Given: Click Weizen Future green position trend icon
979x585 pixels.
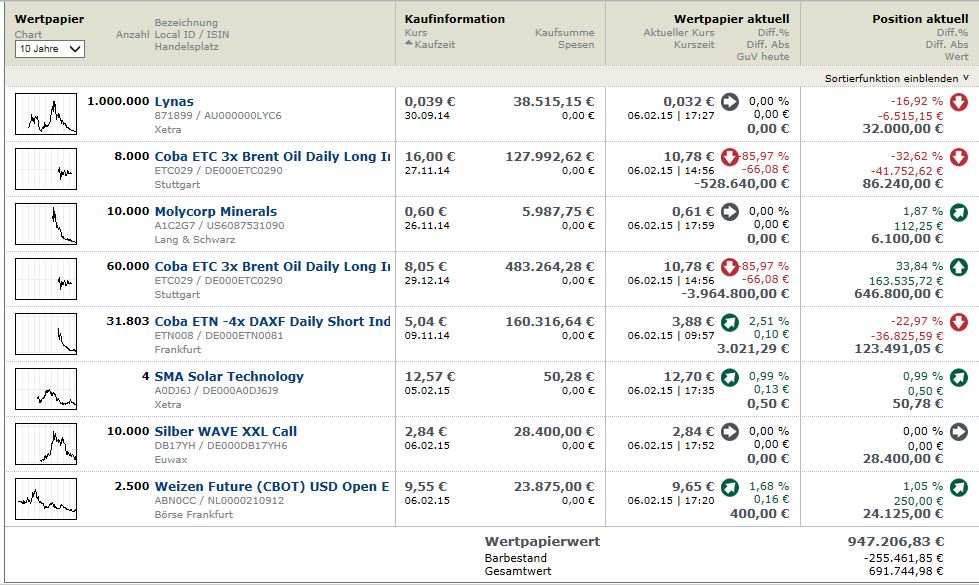Looking at the screenshot, I should click(959, 487).
